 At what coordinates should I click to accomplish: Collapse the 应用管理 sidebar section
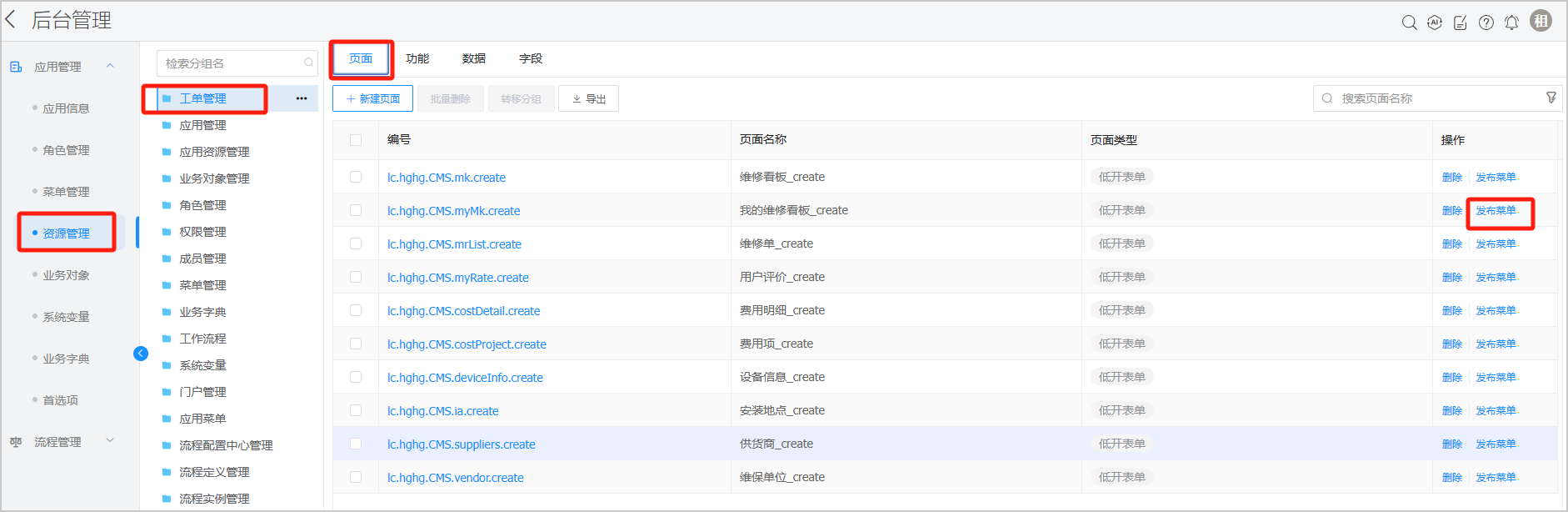[x=110, y=66]
